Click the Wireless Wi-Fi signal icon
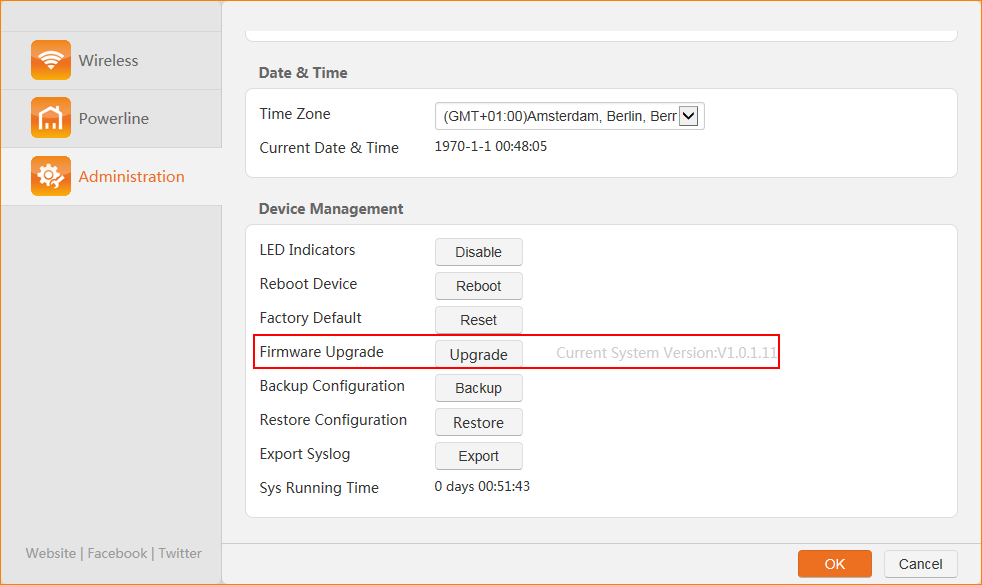This screenshot has height=585, width=982. click(x=51, y=60)
